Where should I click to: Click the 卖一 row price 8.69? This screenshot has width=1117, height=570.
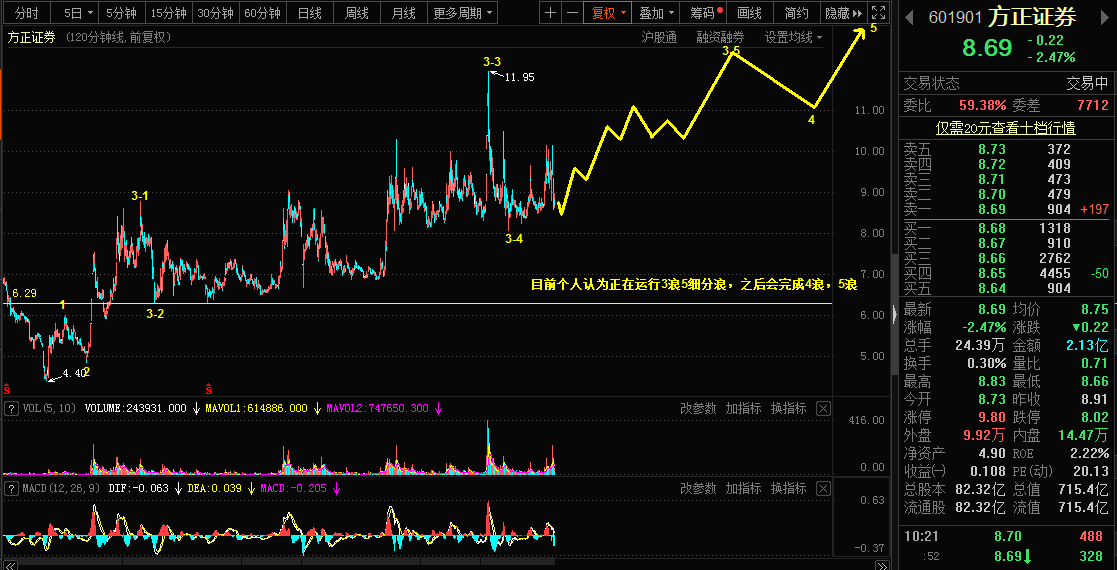point(992,209)
